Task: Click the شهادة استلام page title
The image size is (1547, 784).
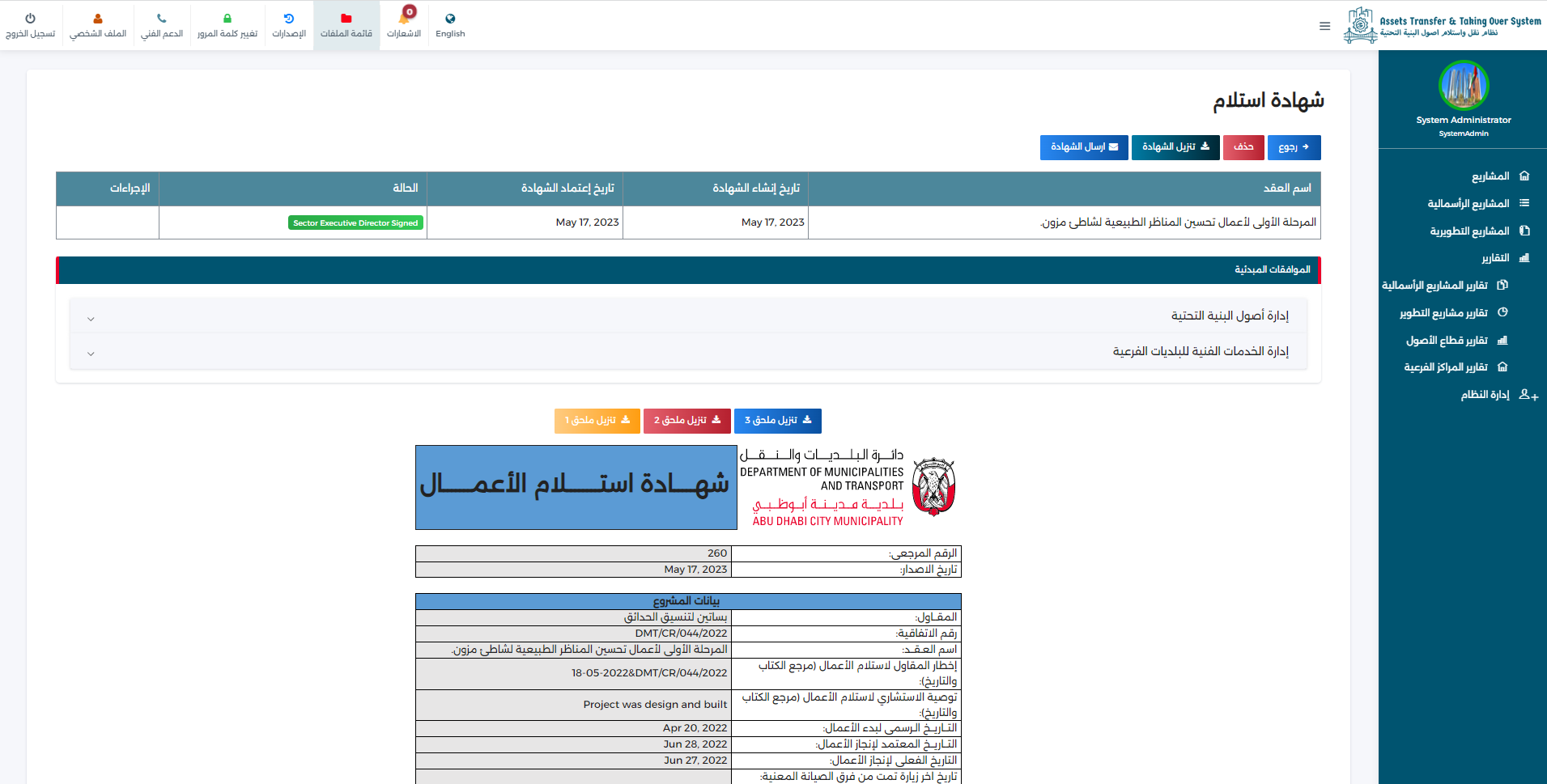Action: pos(1269,100)
